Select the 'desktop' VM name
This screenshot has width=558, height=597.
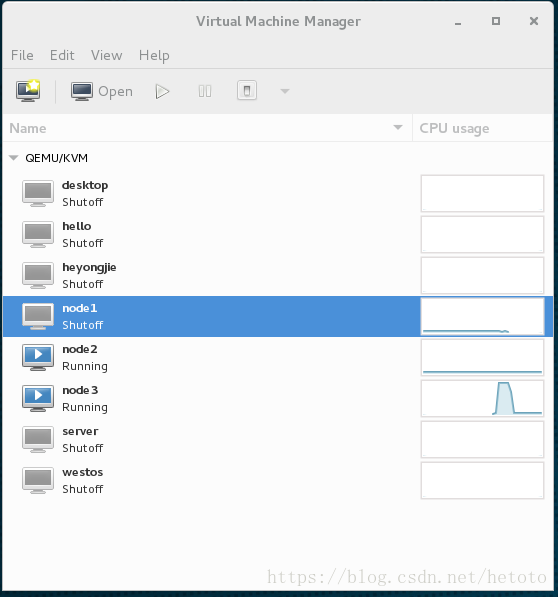click(x=85, y=185)
